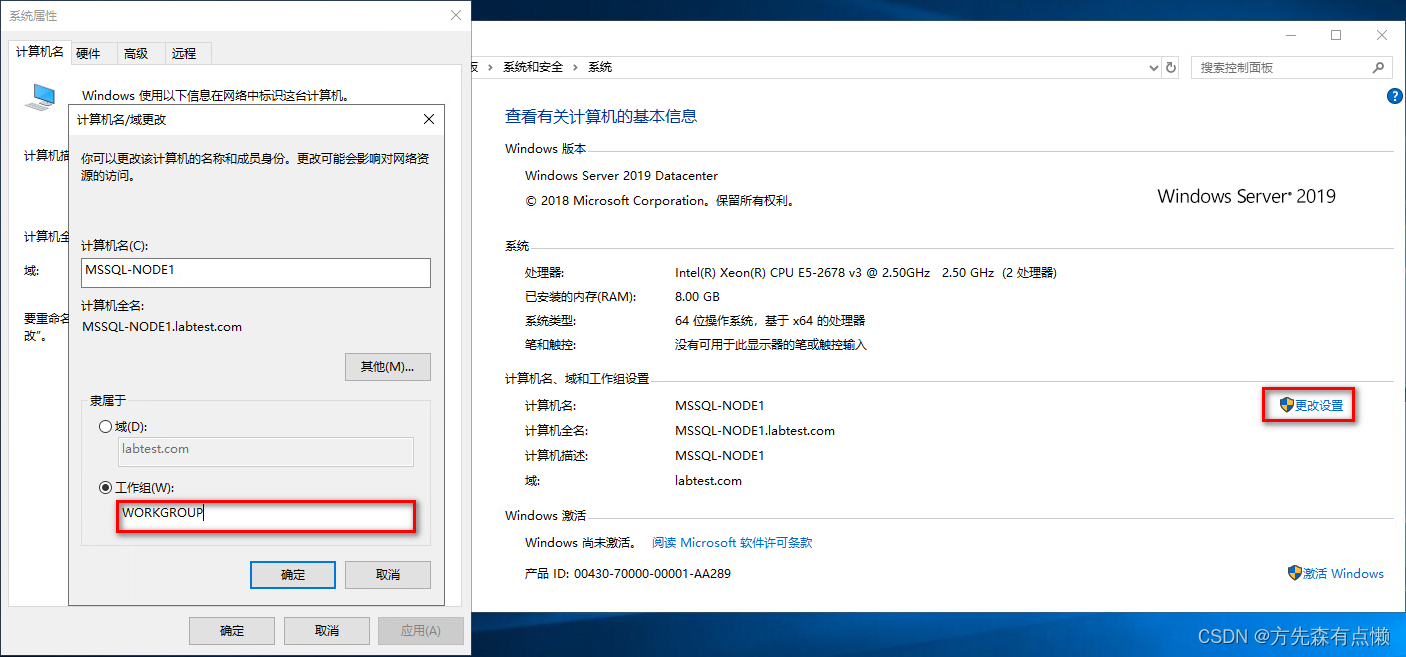Click the labtest.com domain field
The width and height of the screenshot is (1406, 657).
coord(265,452)
